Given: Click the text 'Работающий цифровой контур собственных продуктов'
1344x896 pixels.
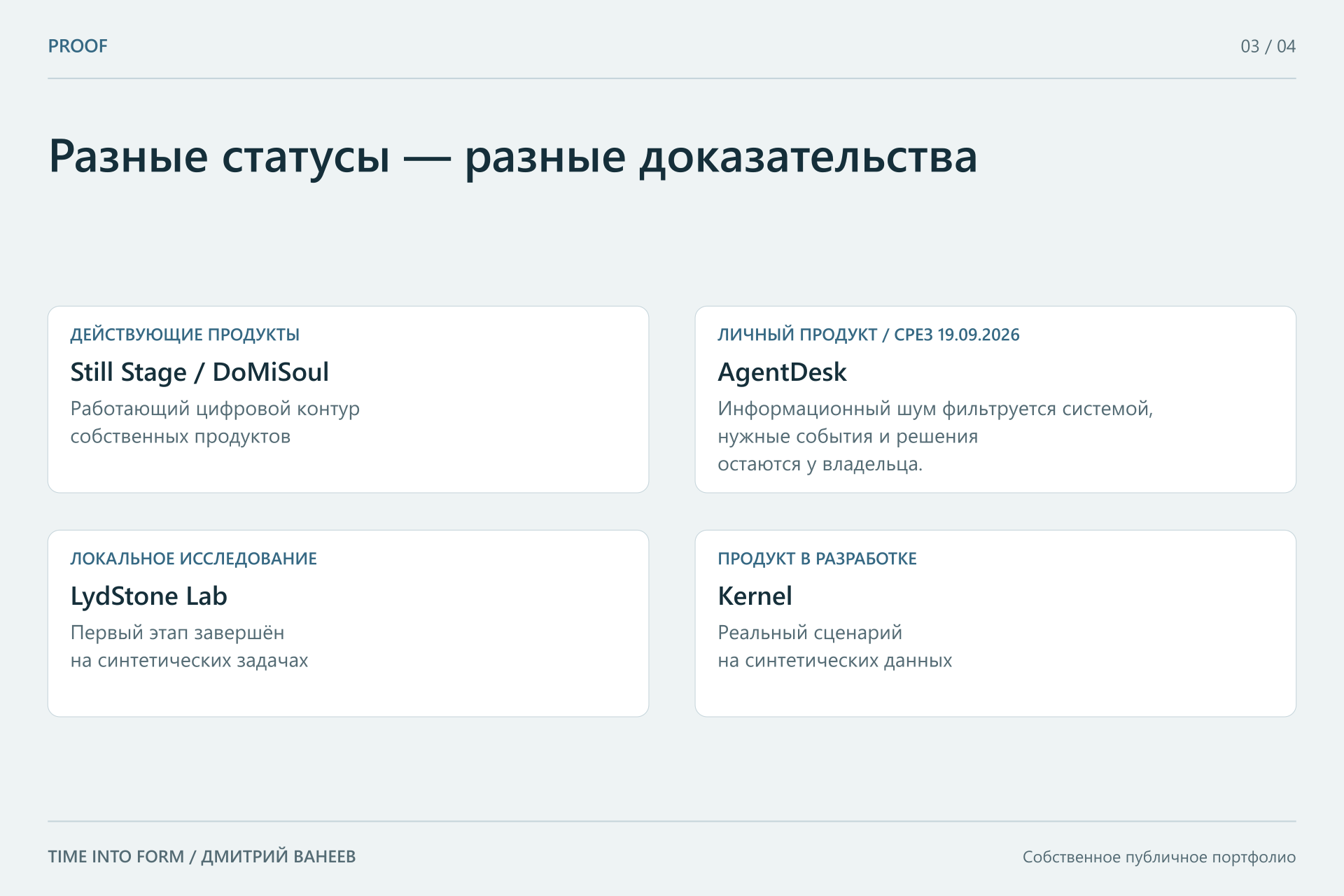Looking at the screenshot, I should pos(215,422).
